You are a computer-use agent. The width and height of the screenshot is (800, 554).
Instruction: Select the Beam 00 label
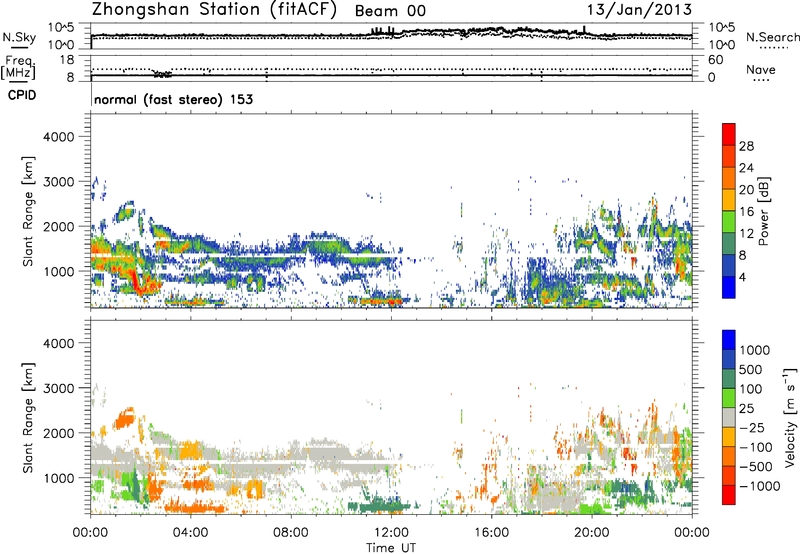(x=390, y=11)
